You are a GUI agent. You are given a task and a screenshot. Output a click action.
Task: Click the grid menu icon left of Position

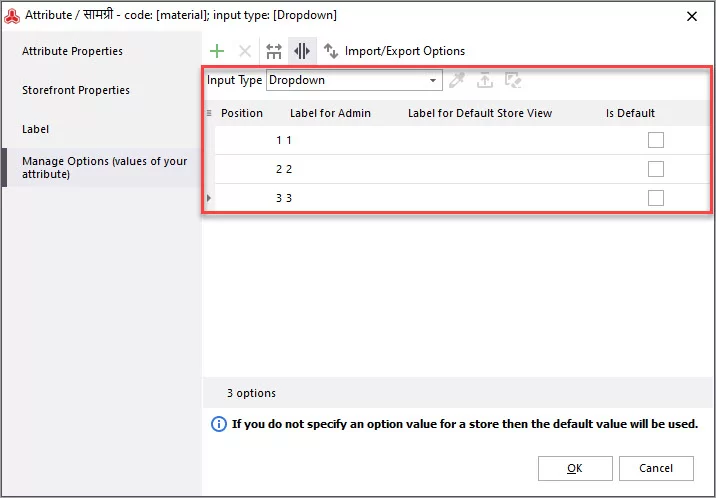[209, 113]
